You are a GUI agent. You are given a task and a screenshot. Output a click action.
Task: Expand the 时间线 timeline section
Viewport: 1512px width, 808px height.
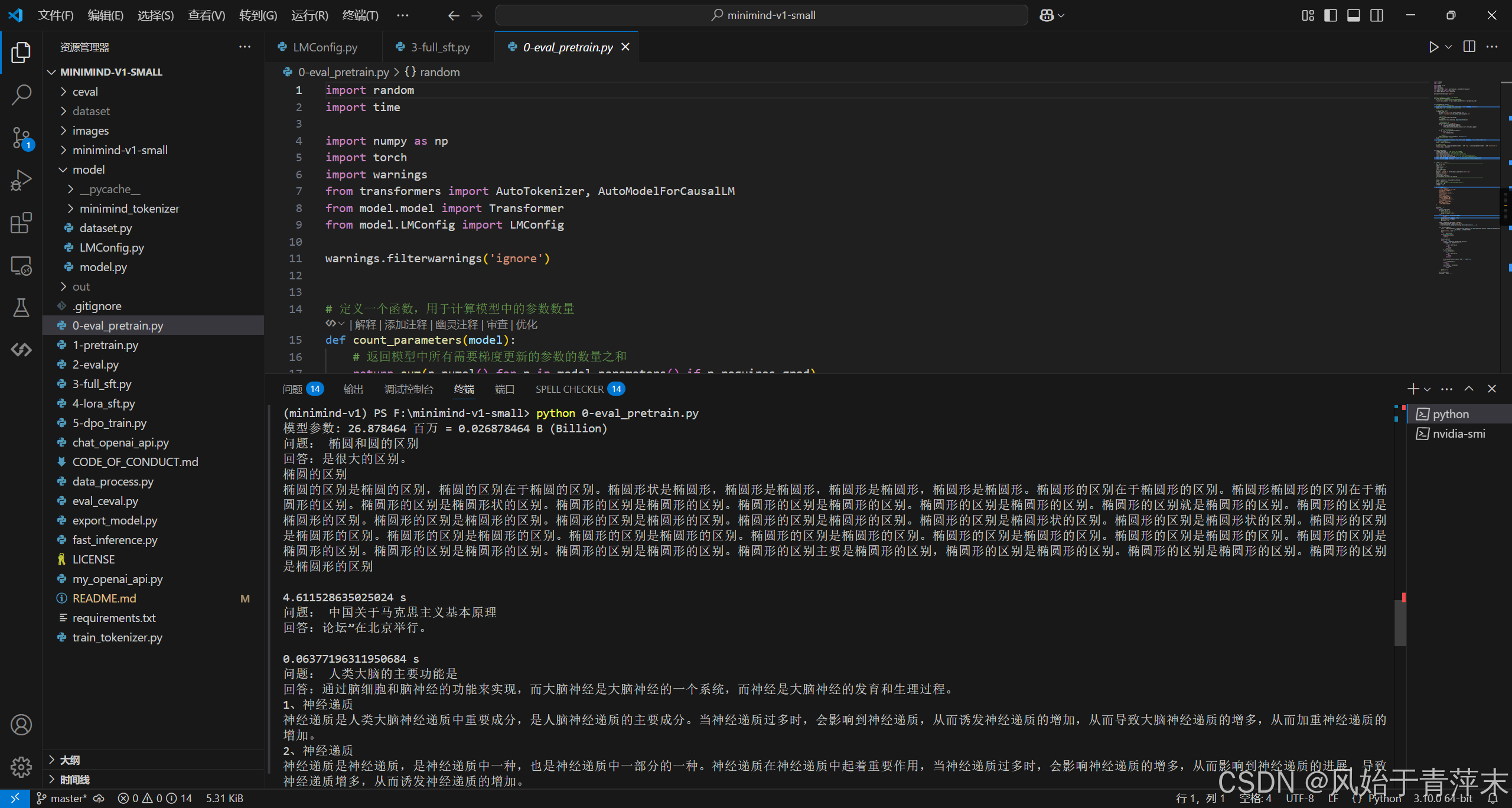pyautogui.click(x=74, y=780)
